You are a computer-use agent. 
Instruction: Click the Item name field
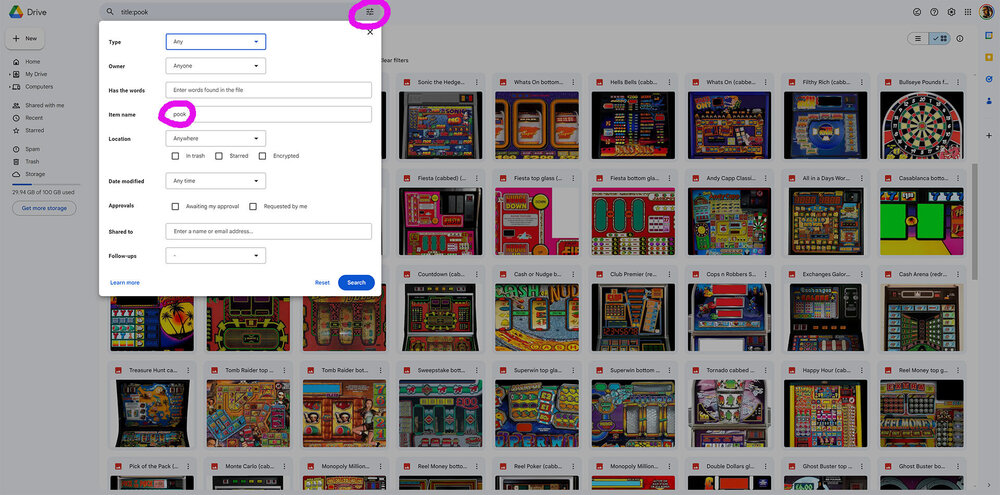click(268, 114)
